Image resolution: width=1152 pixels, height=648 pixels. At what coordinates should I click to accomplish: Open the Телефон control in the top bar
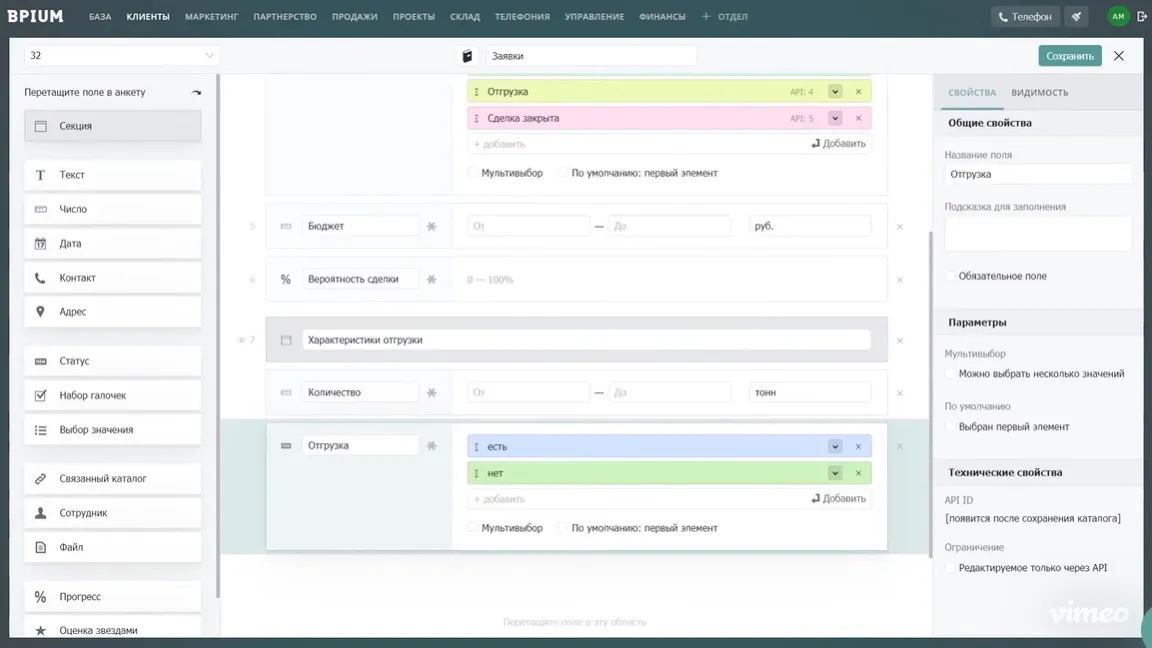1024,16
